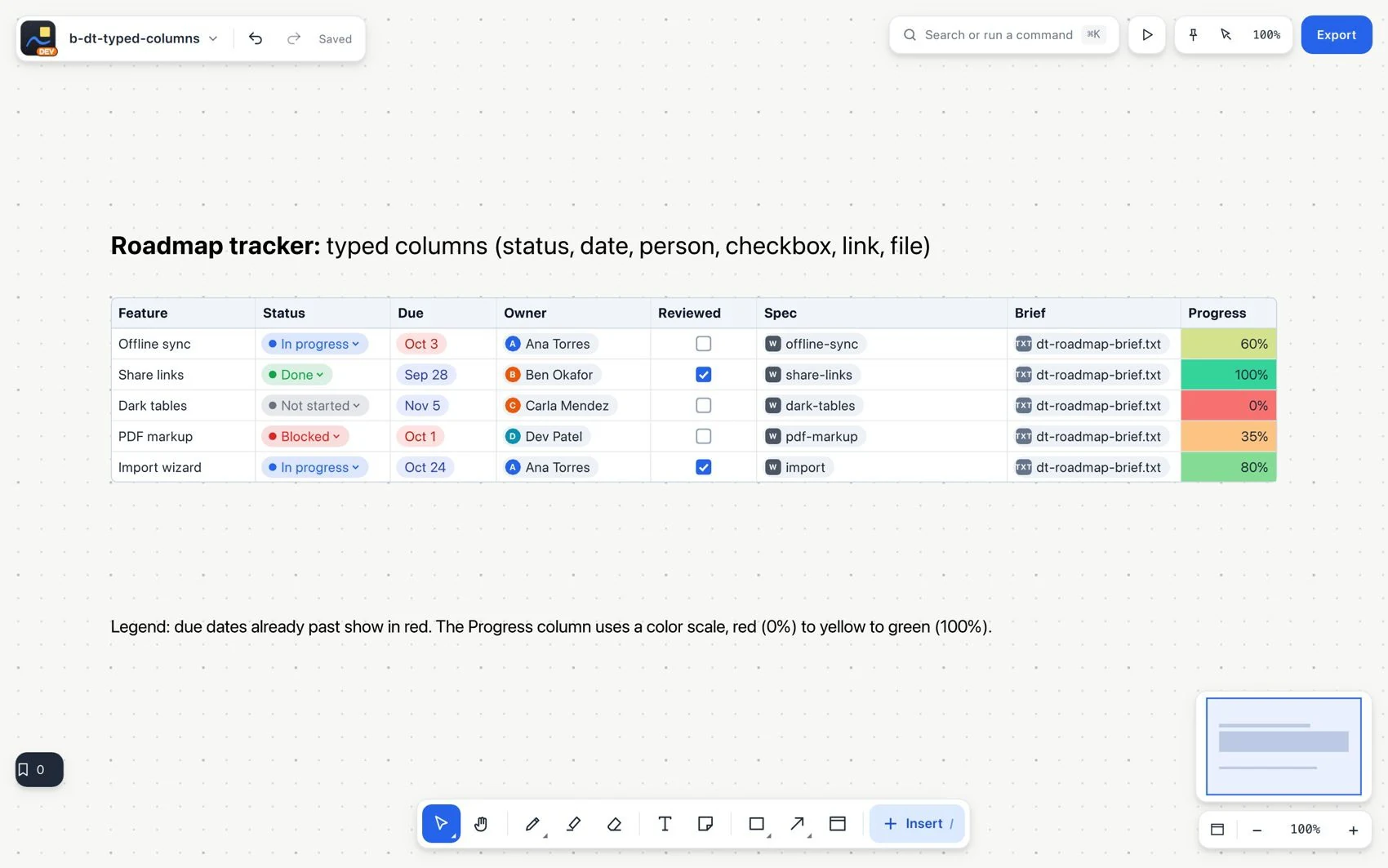Viewport: 1388px width, 868px height.
Task: Click the Search or run a command field
Action: click(1003, 34)
